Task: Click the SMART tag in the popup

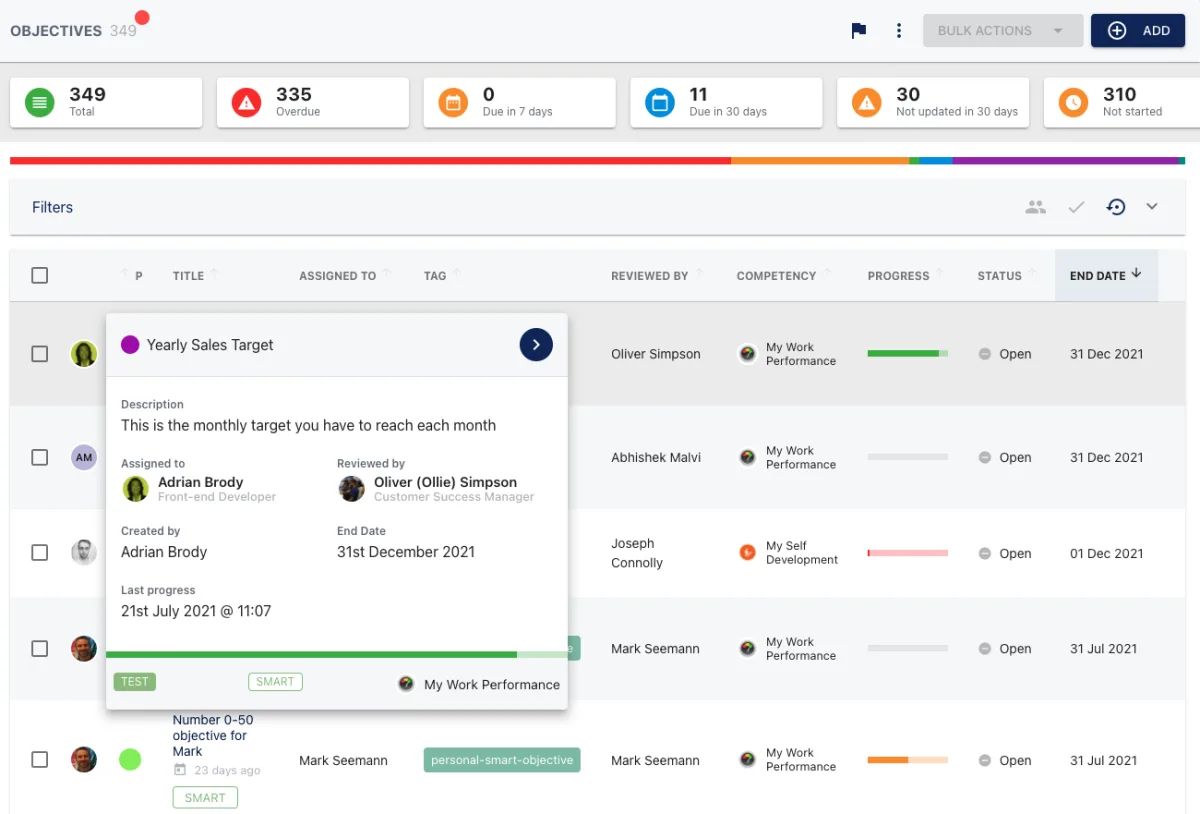Action: pos(275,682)
